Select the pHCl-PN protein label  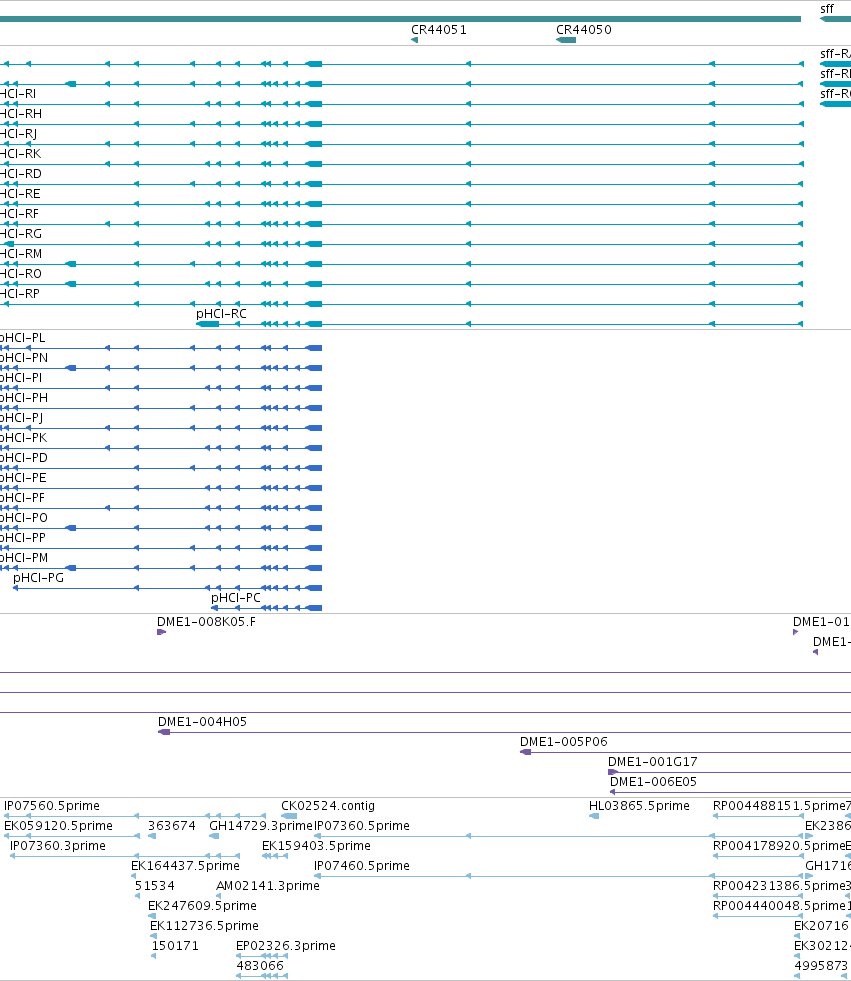(x=24, y=358)
